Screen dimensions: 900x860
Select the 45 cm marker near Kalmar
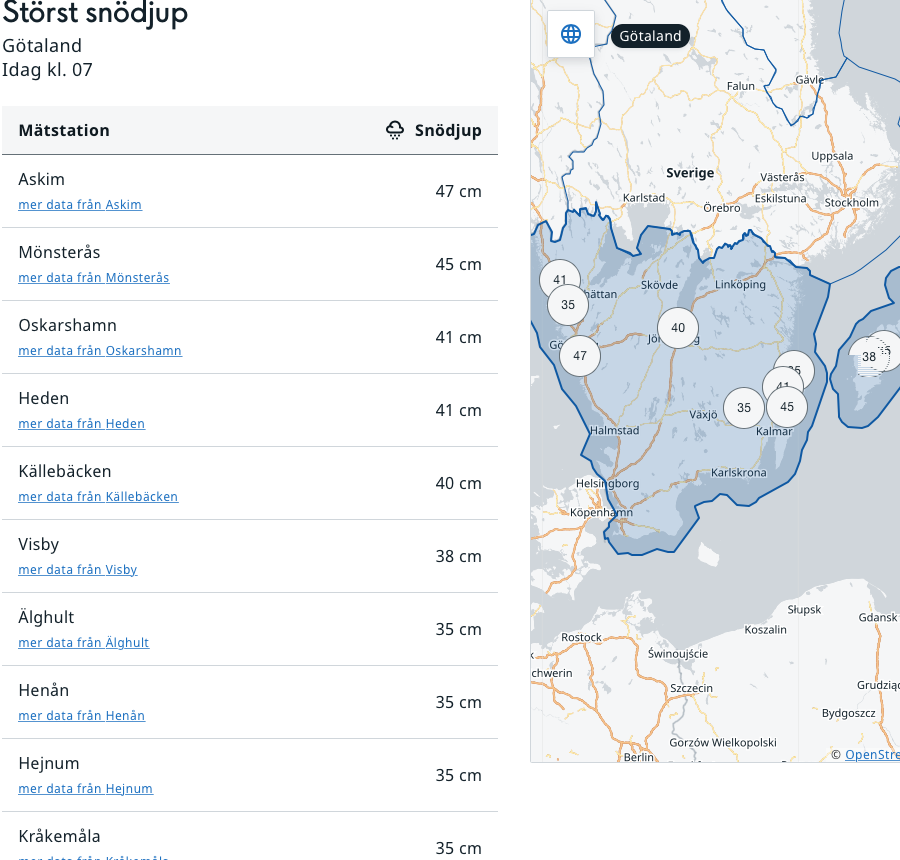[x=787, y=407]
